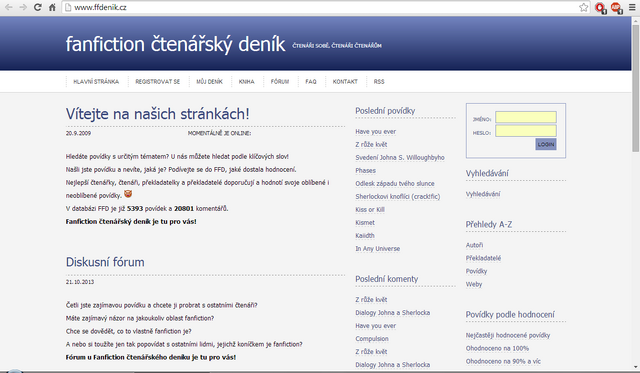Open the first Z růže květ under Poslední komenty
Screen dimensions: 640x373
[371, 300]
